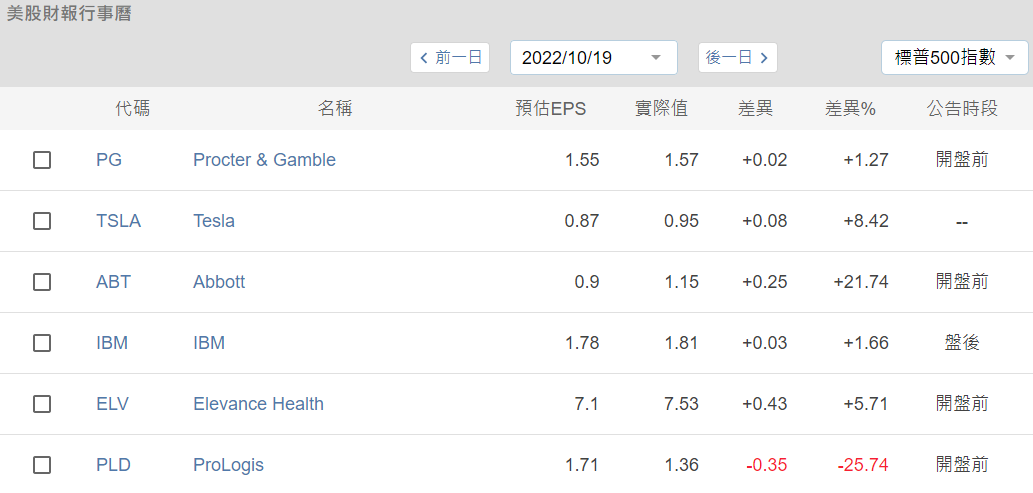Select the ABT row checkbox
The width and height of the screenshot is (1033, 493).
pyautogui.click(x=42, y=282)
